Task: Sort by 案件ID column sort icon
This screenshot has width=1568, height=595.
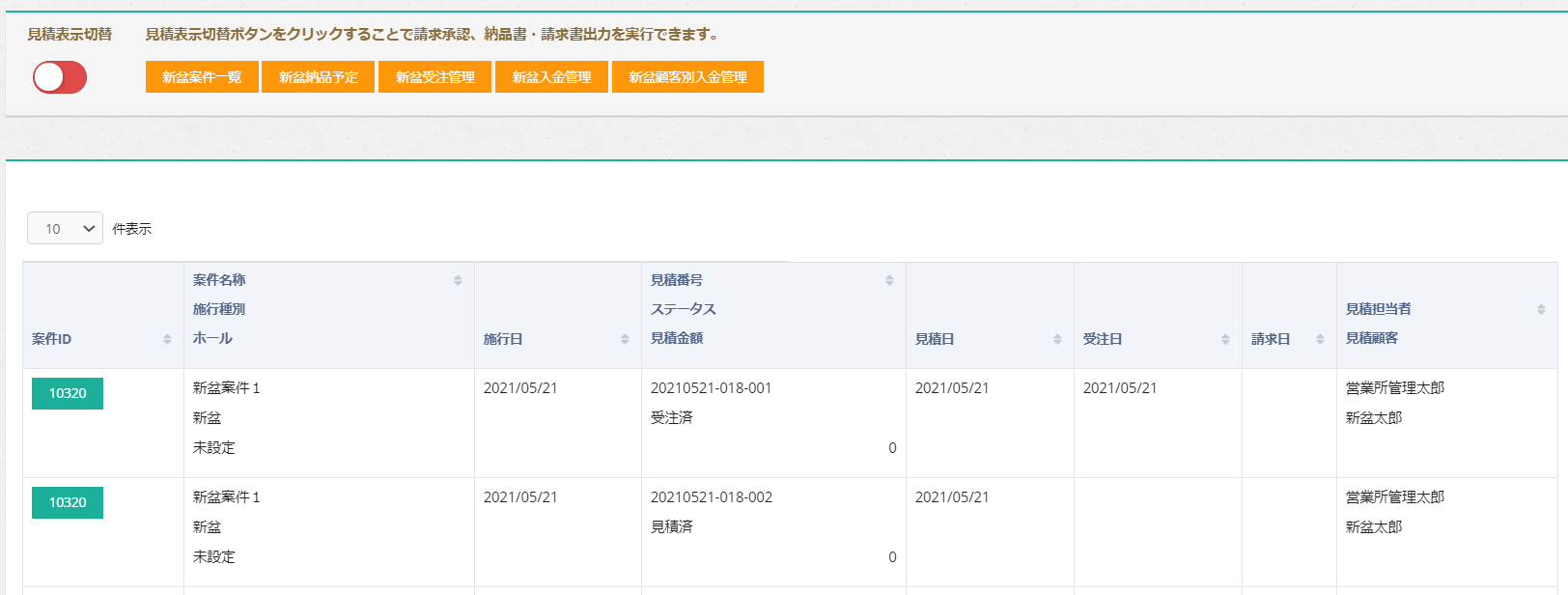Action: 167,339
